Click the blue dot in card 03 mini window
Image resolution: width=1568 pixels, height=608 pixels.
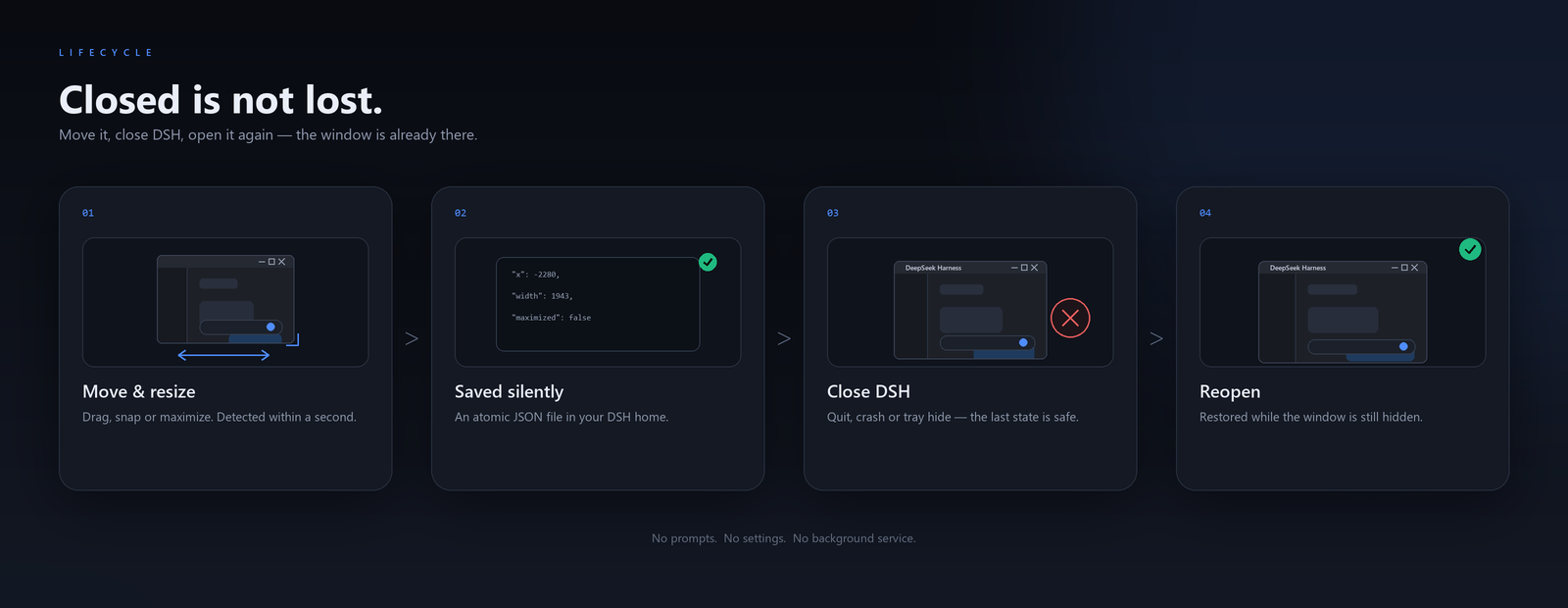1023,342
